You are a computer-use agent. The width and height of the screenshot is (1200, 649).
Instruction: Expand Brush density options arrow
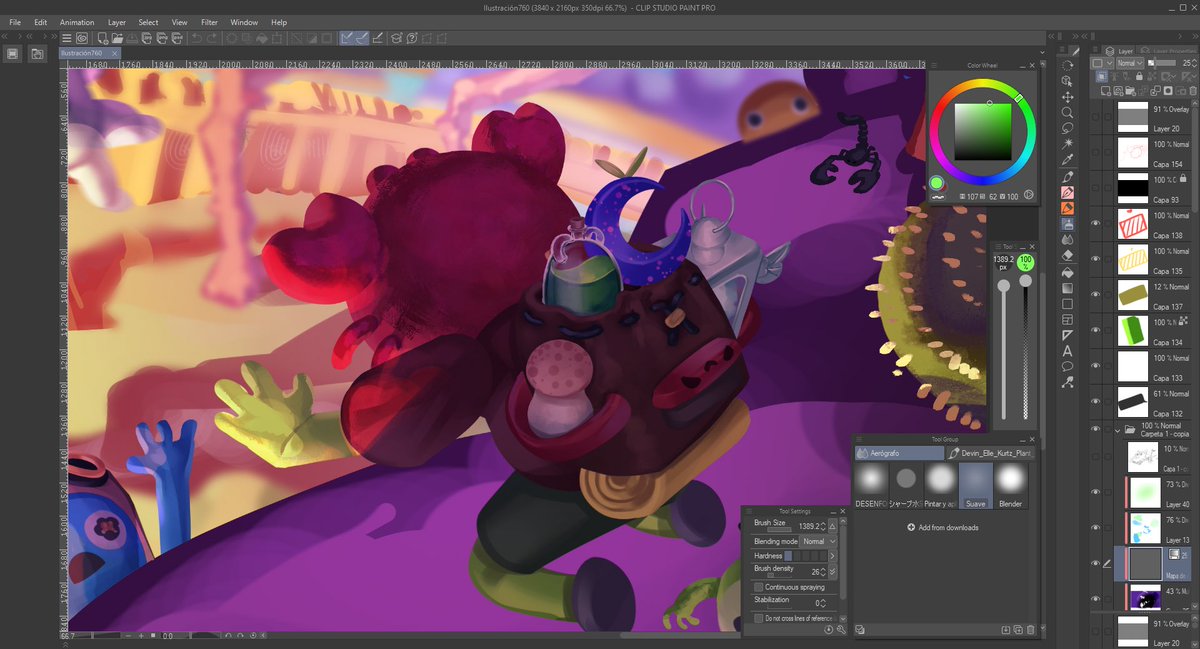click(x=833, y=572)
